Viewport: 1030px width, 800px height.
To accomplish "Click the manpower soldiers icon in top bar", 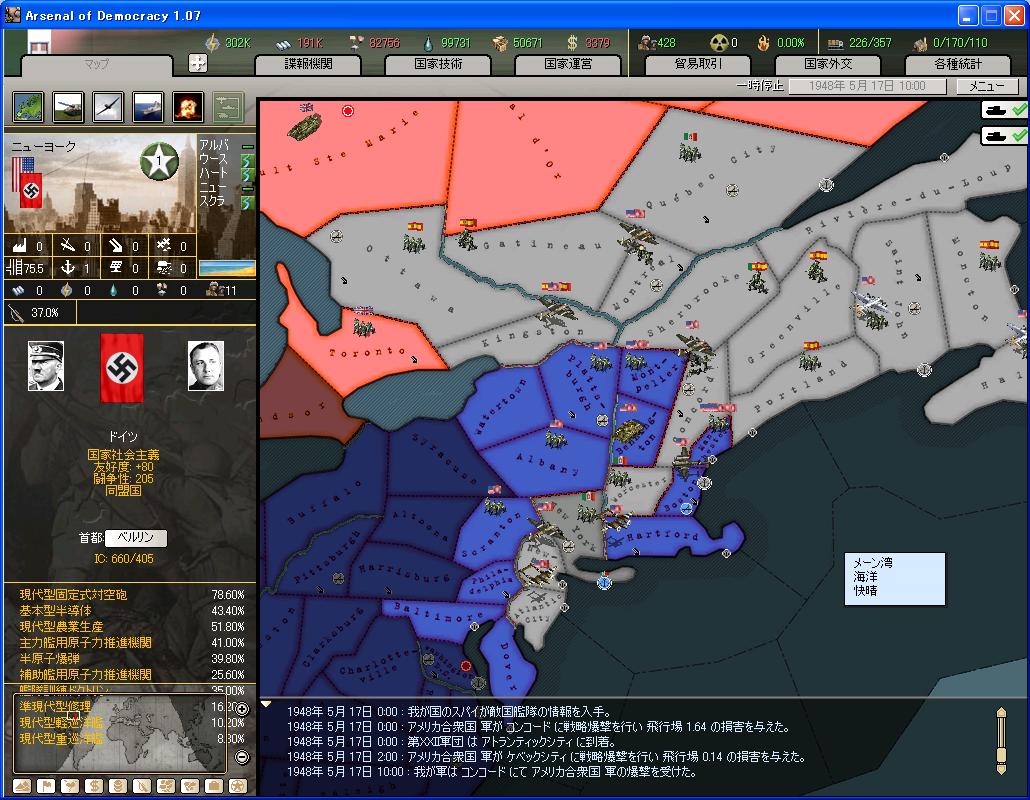I will pyautogui.click(x=646, y=43).
